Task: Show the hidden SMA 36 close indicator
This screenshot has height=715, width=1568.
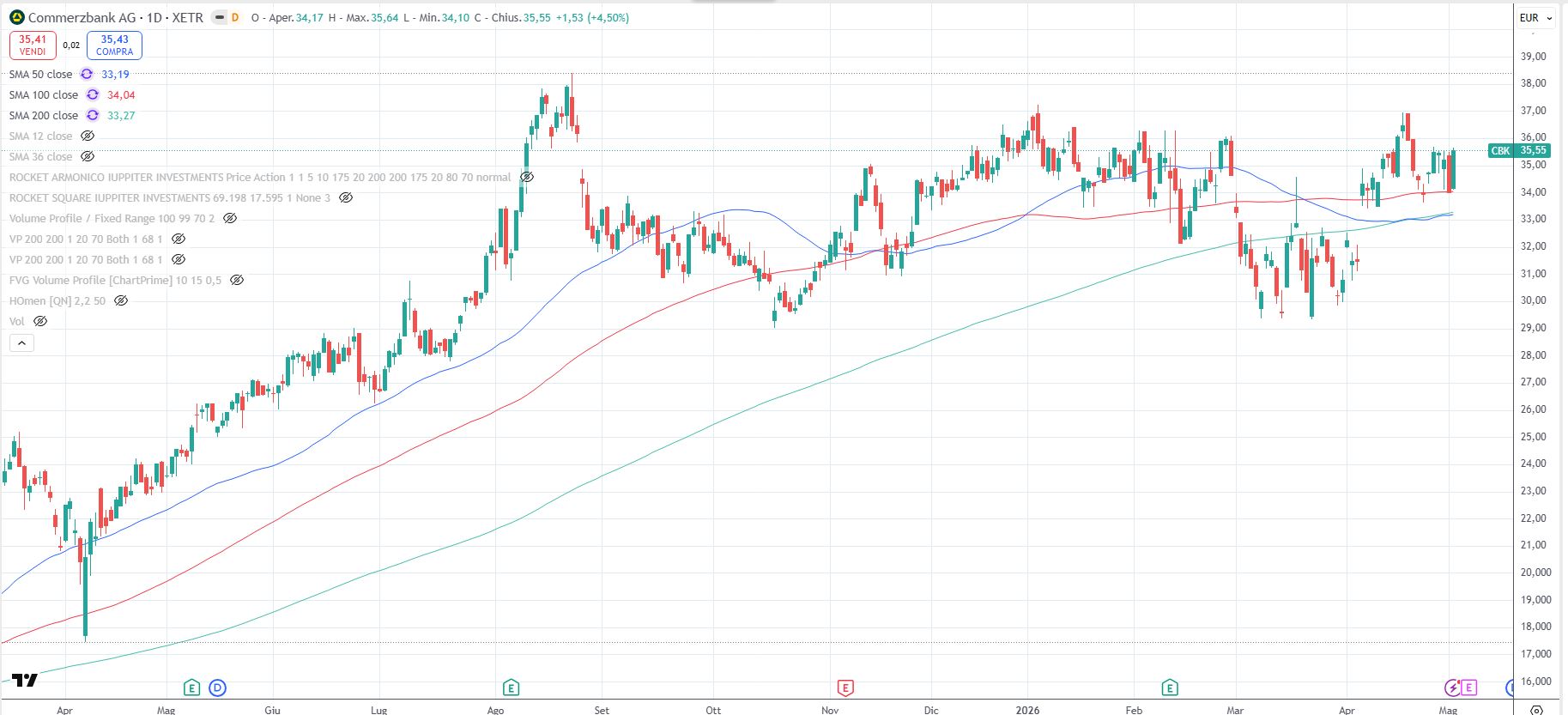Action: click(87, 157)
